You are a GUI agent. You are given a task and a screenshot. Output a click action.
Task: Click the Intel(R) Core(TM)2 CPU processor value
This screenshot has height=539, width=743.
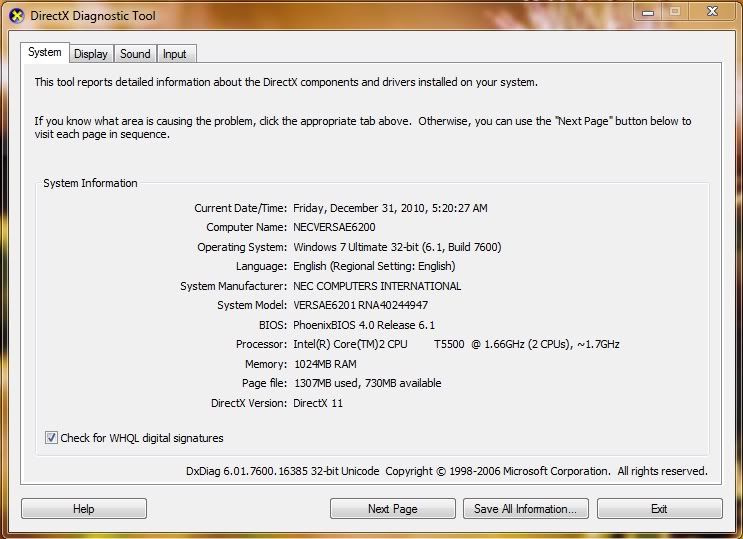(456, 344)
